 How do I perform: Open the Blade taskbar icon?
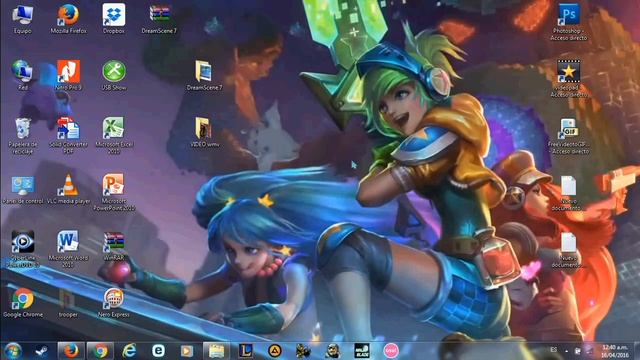coord(362,351)
